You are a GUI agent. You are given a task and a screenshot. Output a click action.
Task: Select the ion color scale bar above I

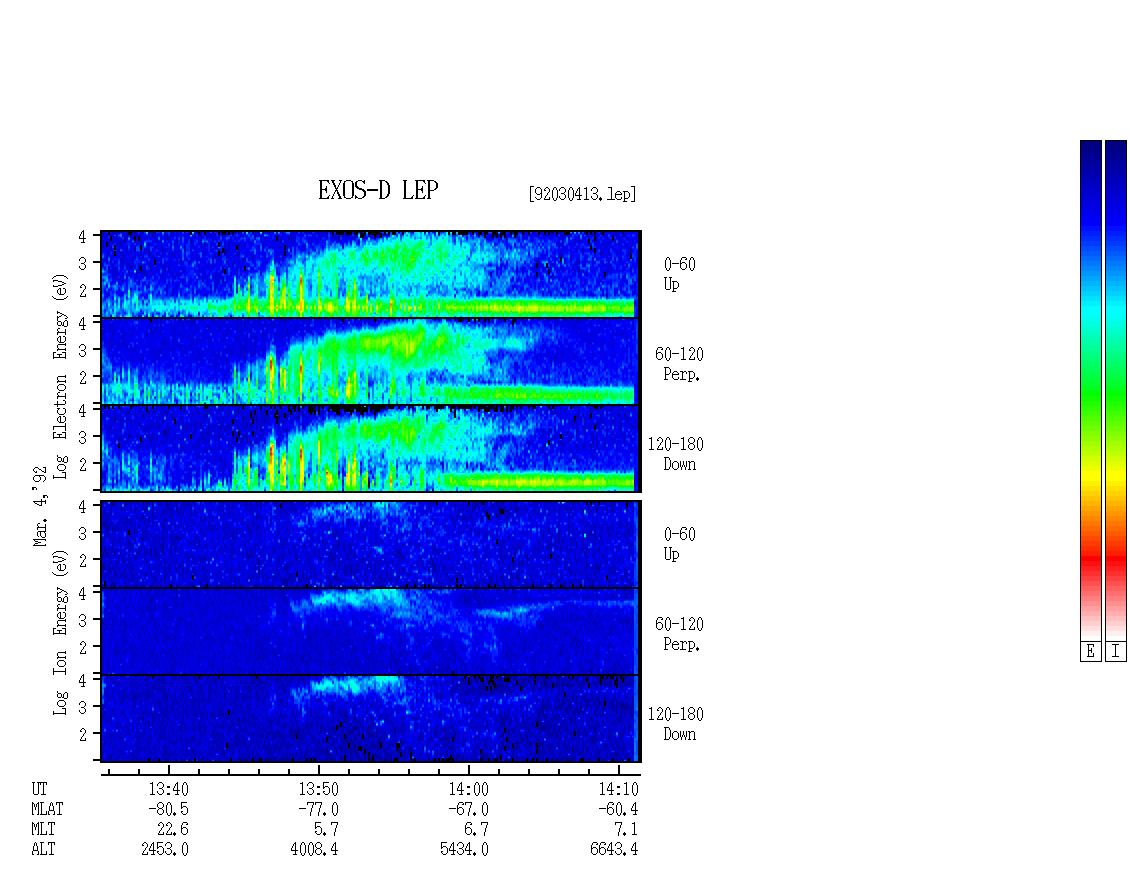click(x=1116, y=390)
